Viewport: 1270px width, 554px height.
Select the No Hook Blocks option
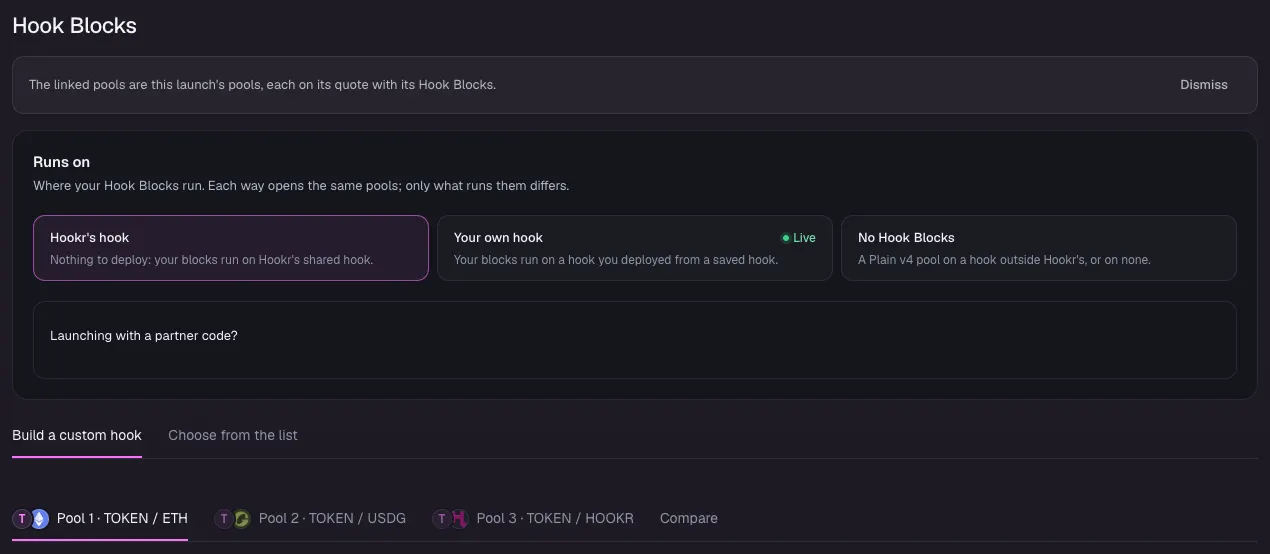(x=1039, y=248)
